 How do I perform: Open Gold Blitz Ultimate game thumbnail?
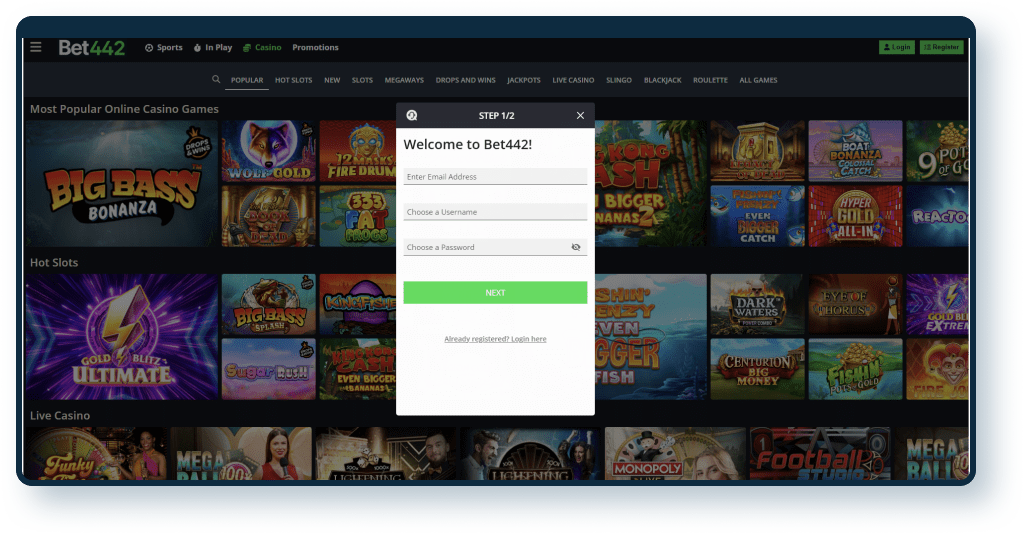point(122,337)
